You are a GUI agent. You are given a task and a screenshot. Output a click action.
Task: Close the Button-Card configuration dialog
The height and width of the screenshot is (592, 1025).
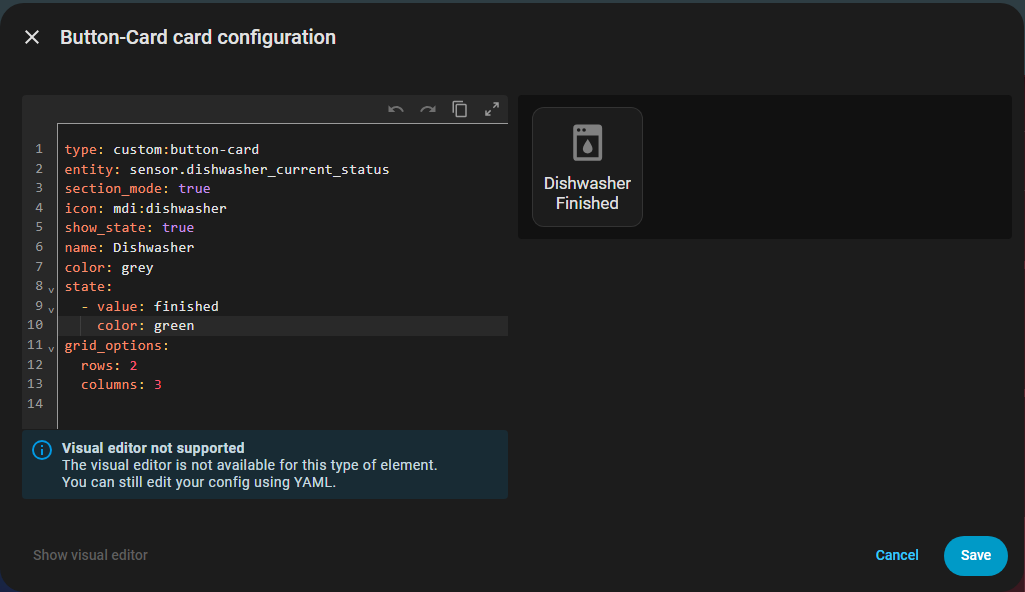pyautogui.click(x=32, y=38)
